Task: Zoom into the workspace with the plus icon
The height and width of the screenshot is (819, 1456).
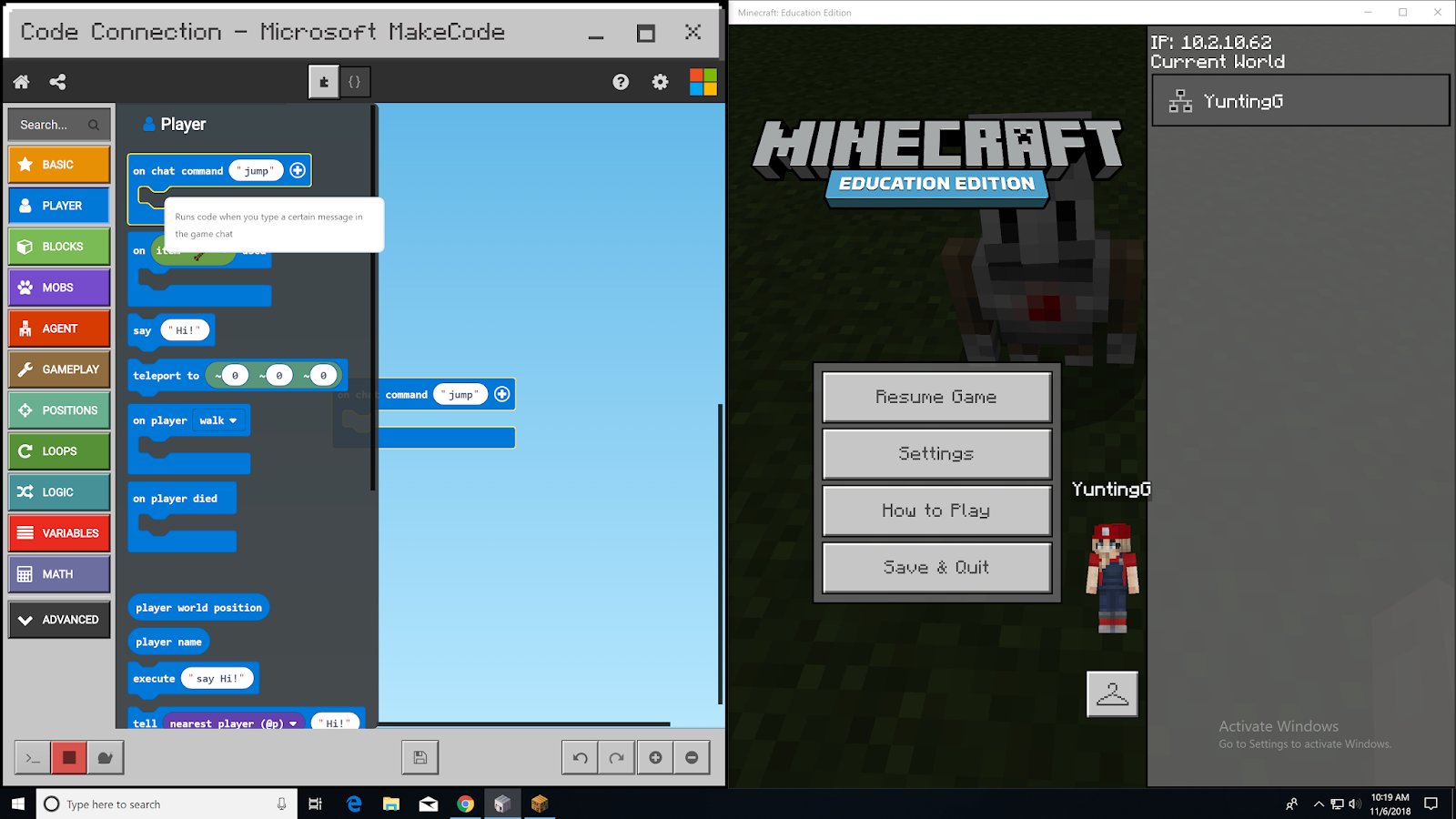Action: (654, 756)
